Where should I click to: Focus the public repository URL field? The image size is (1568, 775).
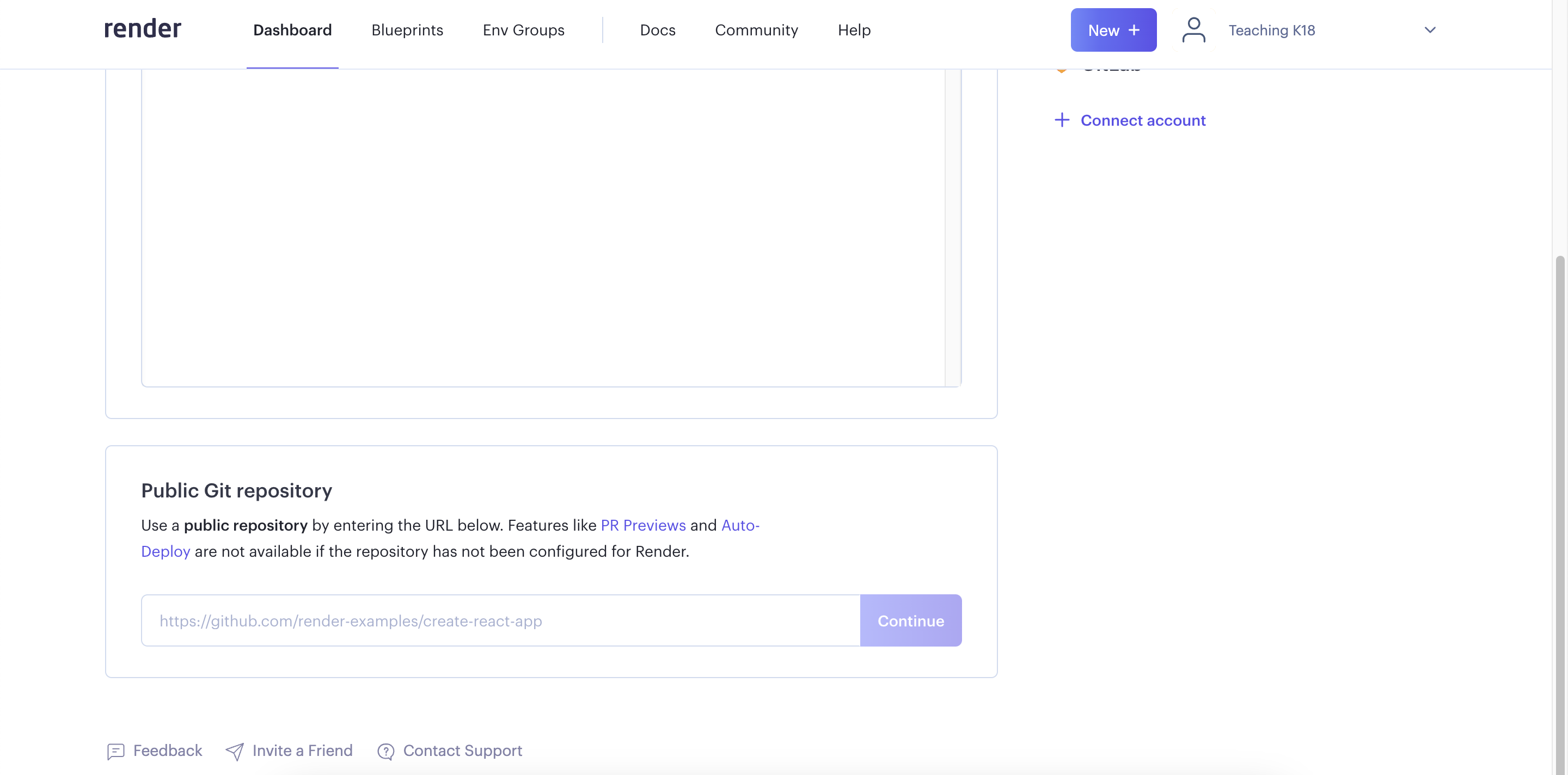pyautogui.click(x=500, y=620)
